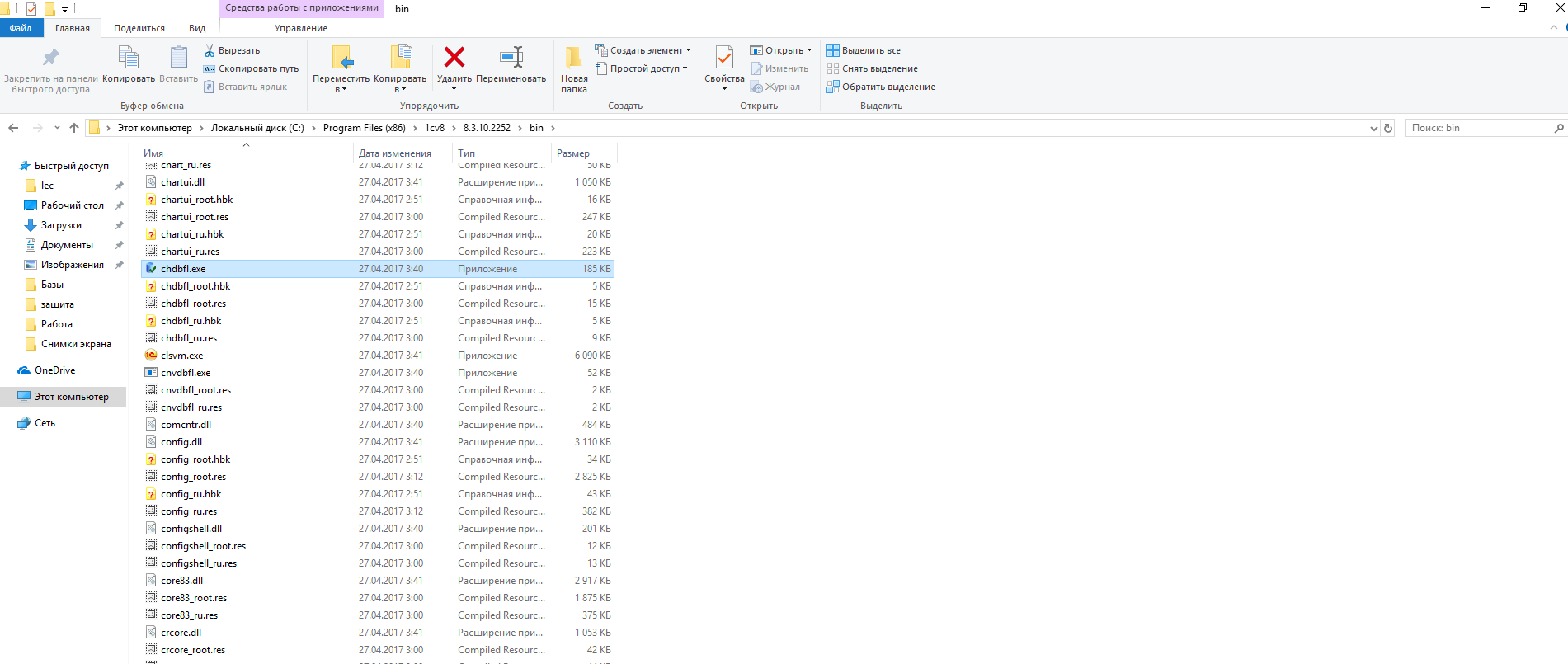Image resolution: width=1568 pixels, height=664 pixels.
Task: Open the Файл (File) menu tab
Action: [21, 28]
